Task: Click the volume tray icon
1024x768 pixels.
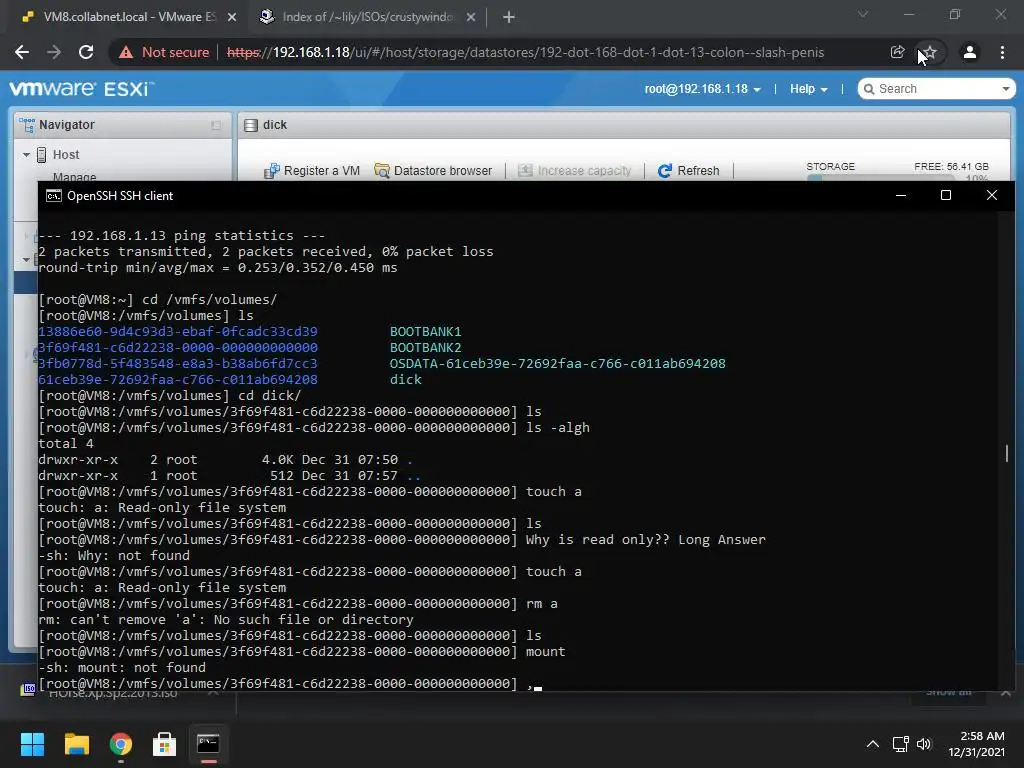Action: coord(923,744)
